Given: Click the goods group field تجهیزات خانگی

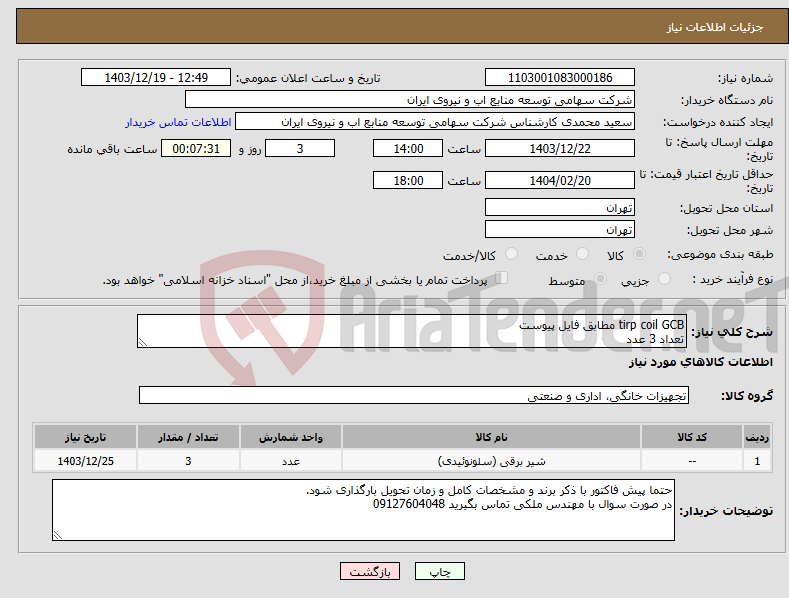Looking at the screenshot, I should (414, 396).
